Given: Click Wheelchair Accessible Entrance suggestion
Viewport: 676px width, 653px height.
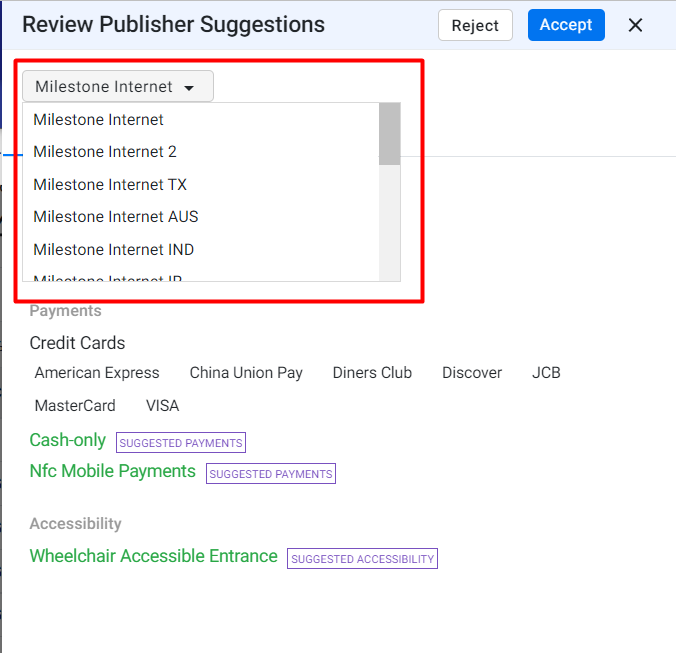Looking at the screenshot, I should [x=153, y=556].
